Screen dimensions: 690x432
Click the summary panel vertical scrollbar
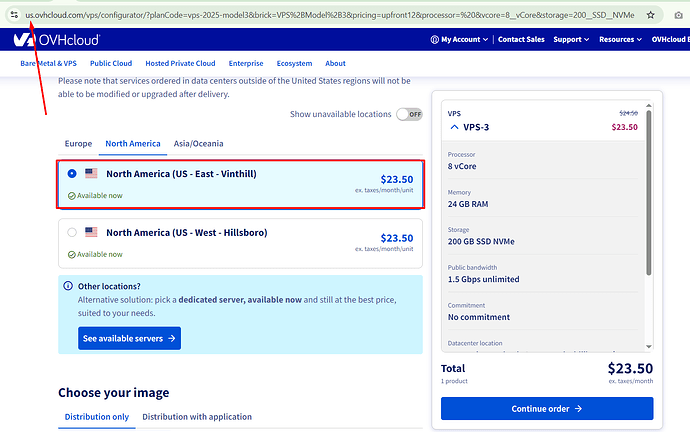click(x=649, y=193)
